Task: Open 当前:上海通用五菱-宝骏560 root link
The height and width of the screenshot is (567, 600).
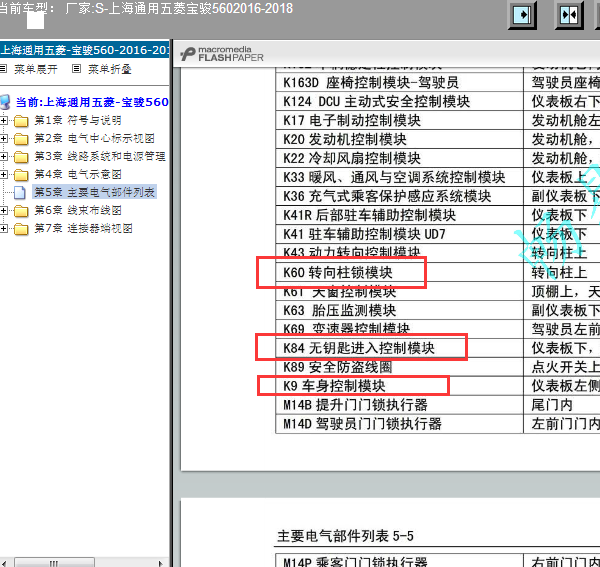Action: click(x=92, y=102)
